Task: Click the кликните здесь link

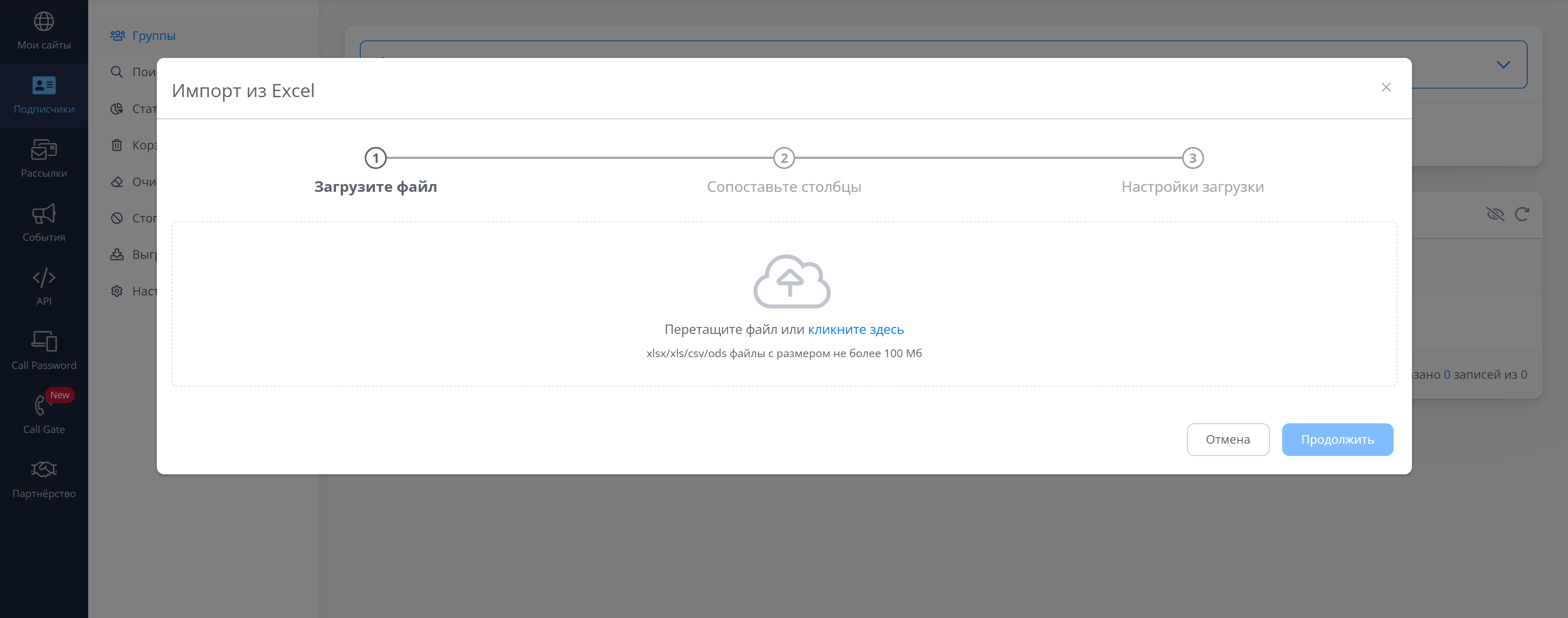Action: click(855, 330)
